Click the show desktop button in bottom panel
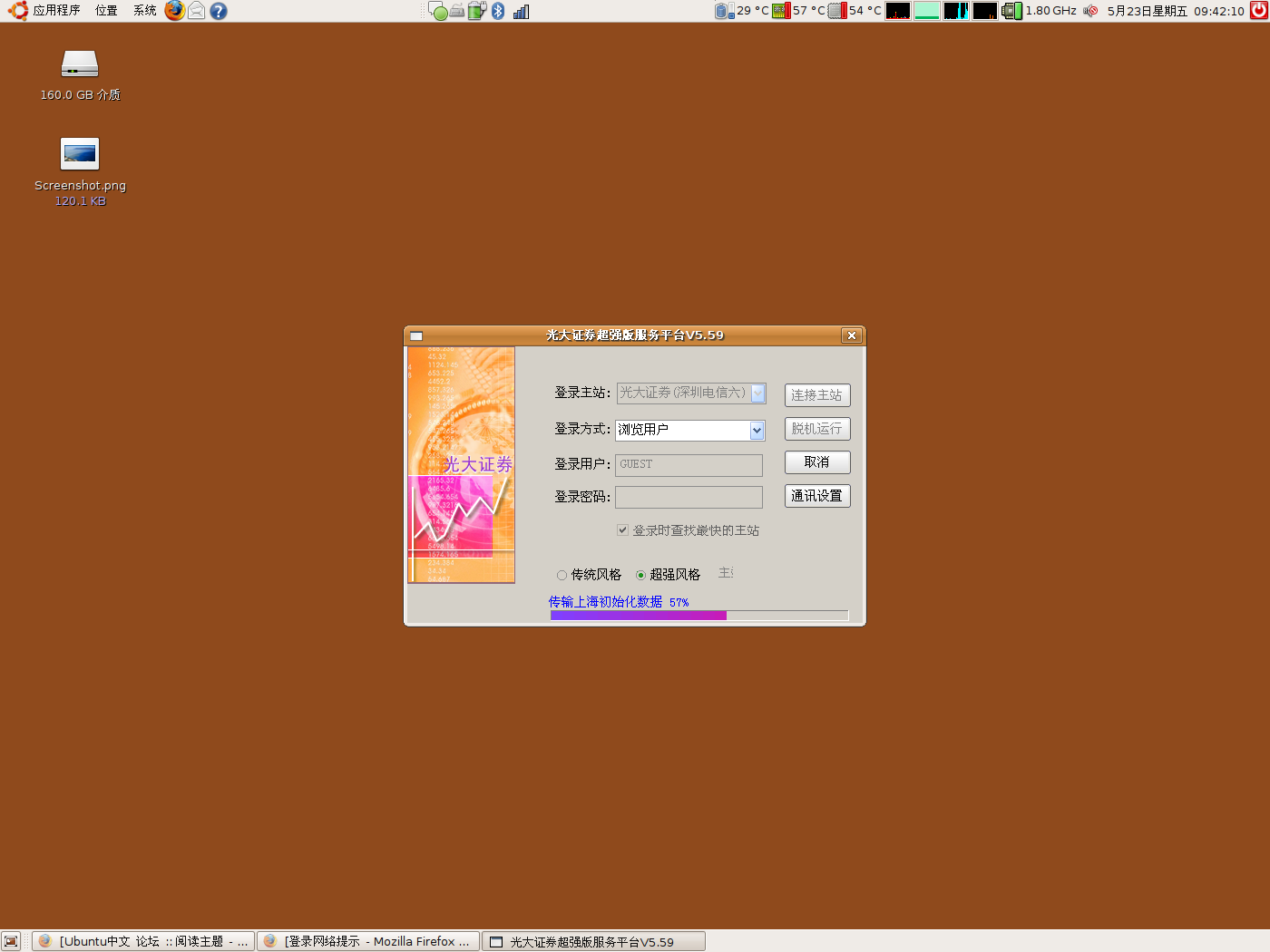 pos(11,941)
